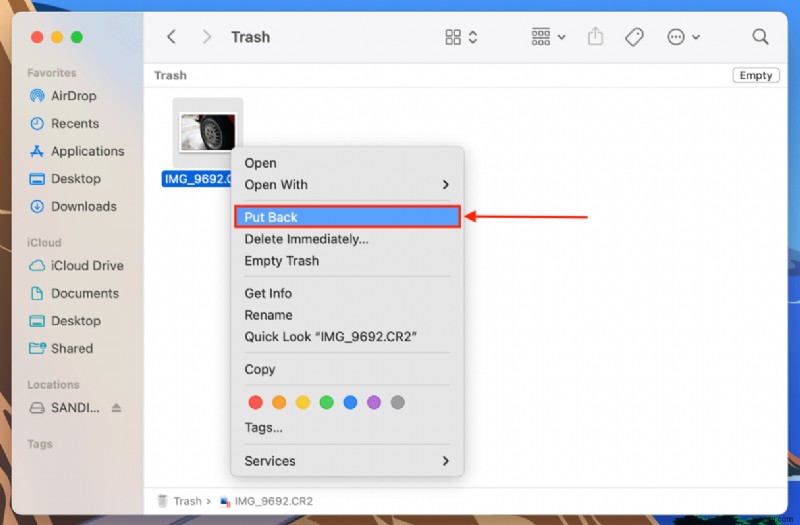Click the IMG_9692 file name label
Viewport: 800px width, 525px height.
197,179
